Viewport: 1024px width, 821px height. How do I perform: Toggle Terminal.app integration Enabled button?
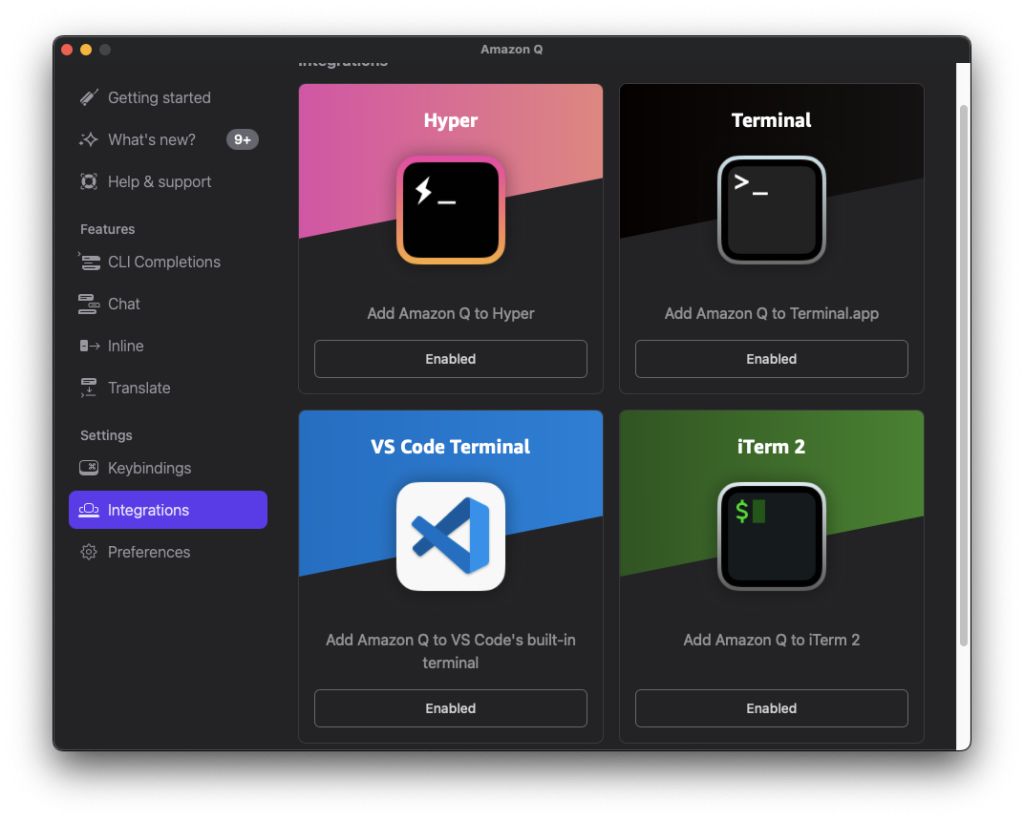pos(771,359)
